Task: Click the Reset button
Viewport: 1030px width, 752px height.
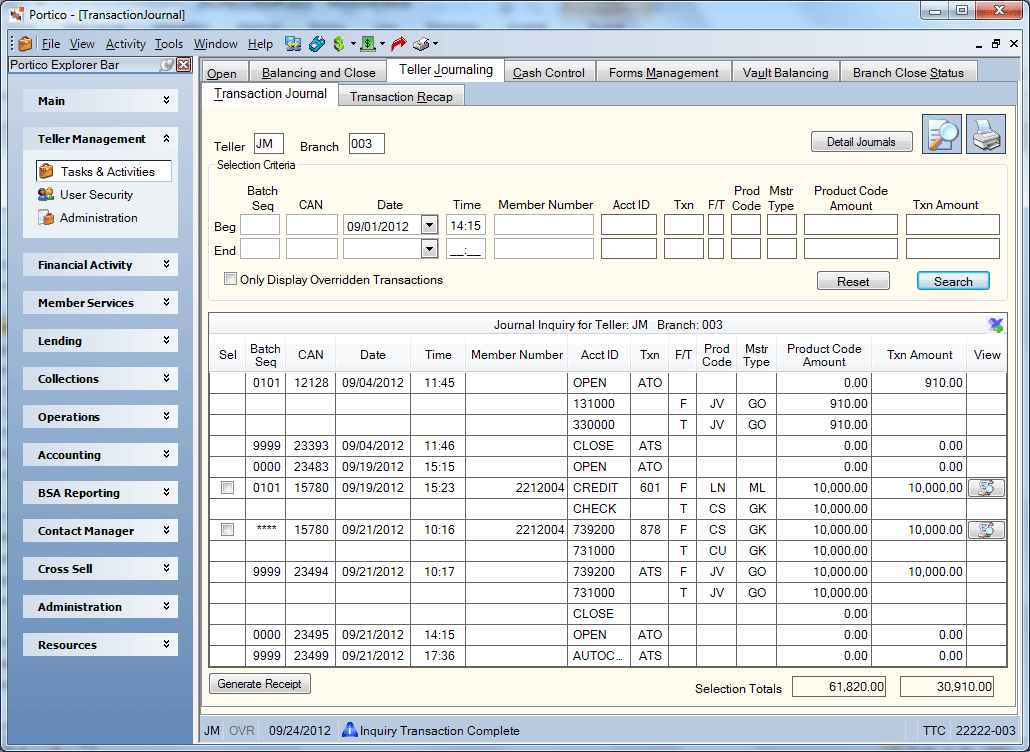Action: coord(853,281)
